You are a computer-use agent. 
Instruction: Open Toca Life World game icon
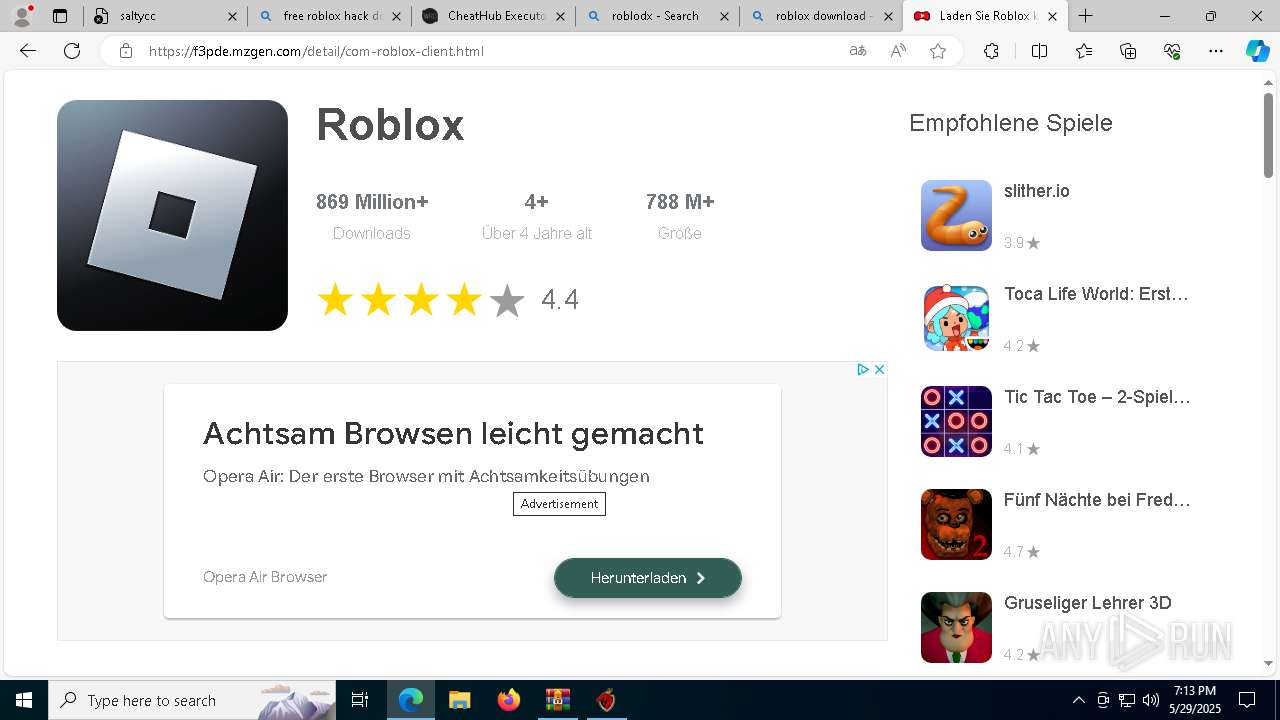[x=956, y=318]
